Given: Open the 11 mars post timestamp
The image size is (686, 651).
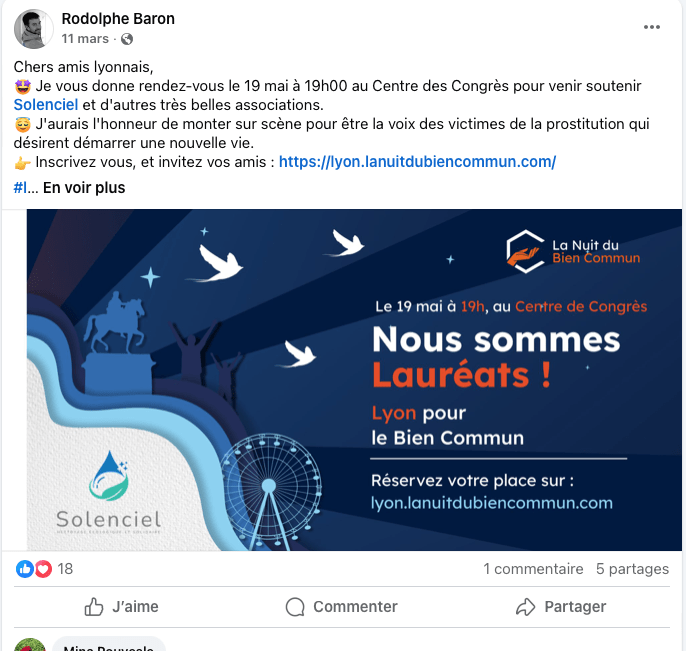Looking at the screenshot, I should (x=85, y=39).
